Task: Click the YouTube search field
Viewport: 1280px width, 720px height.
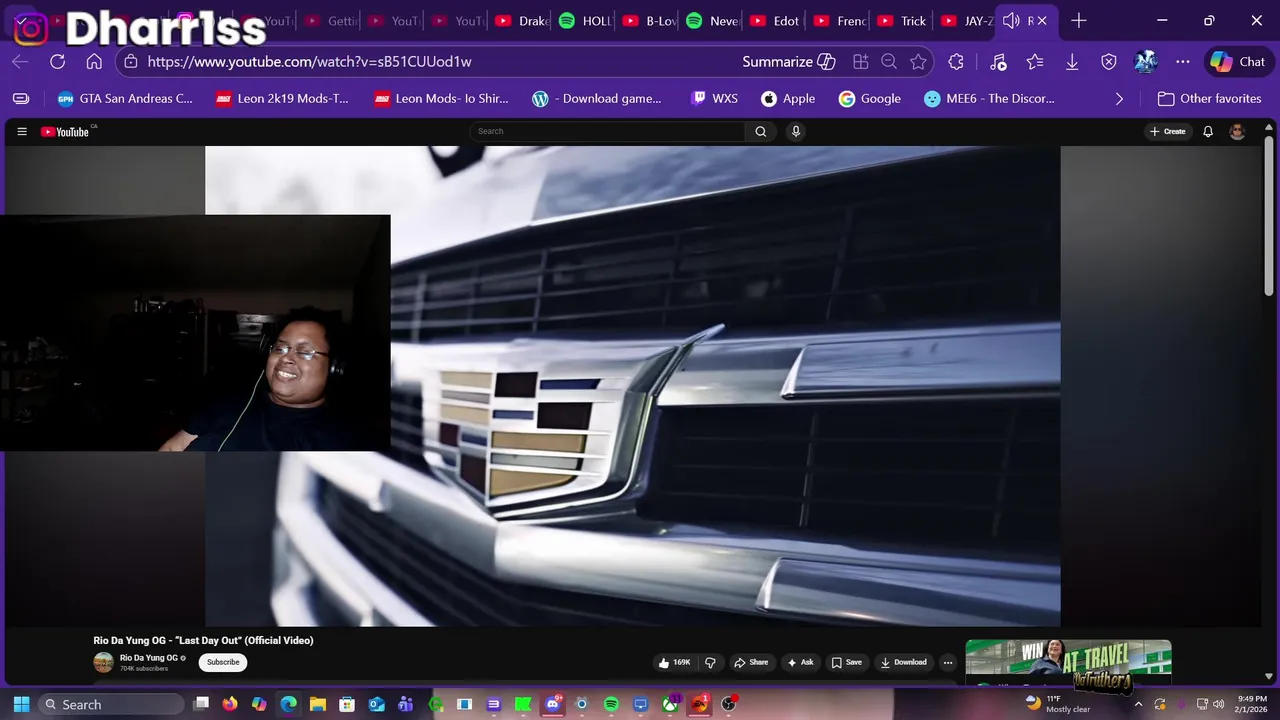Action: pyautogui.click(x=608, y=131)
